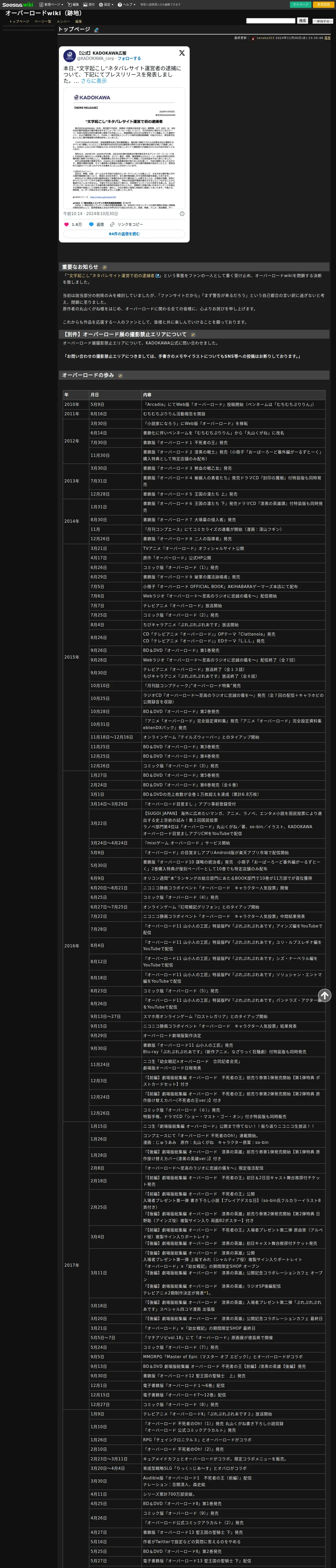This screenshot has width=336, height=1568.
Task: Click the 検索 search button
Action: click(303, 21)
